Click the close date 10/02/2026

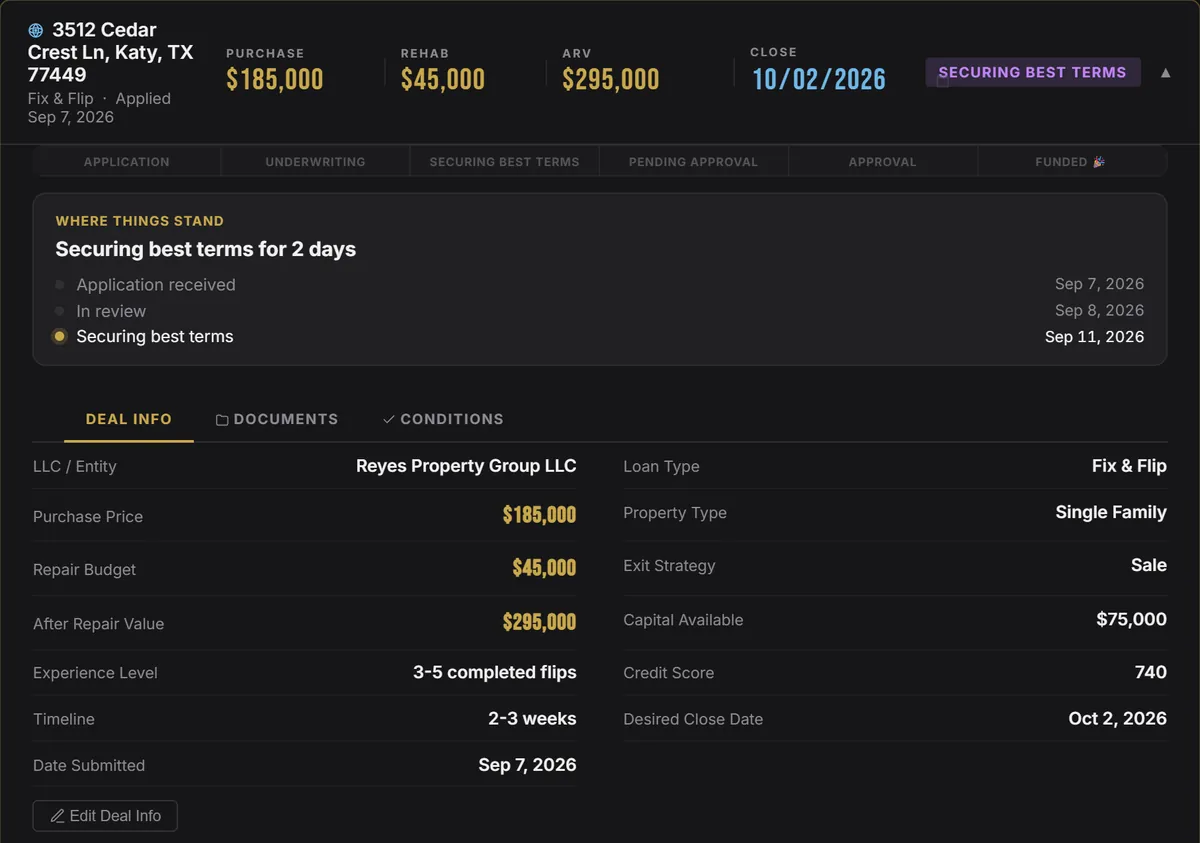tap(819, 79)
